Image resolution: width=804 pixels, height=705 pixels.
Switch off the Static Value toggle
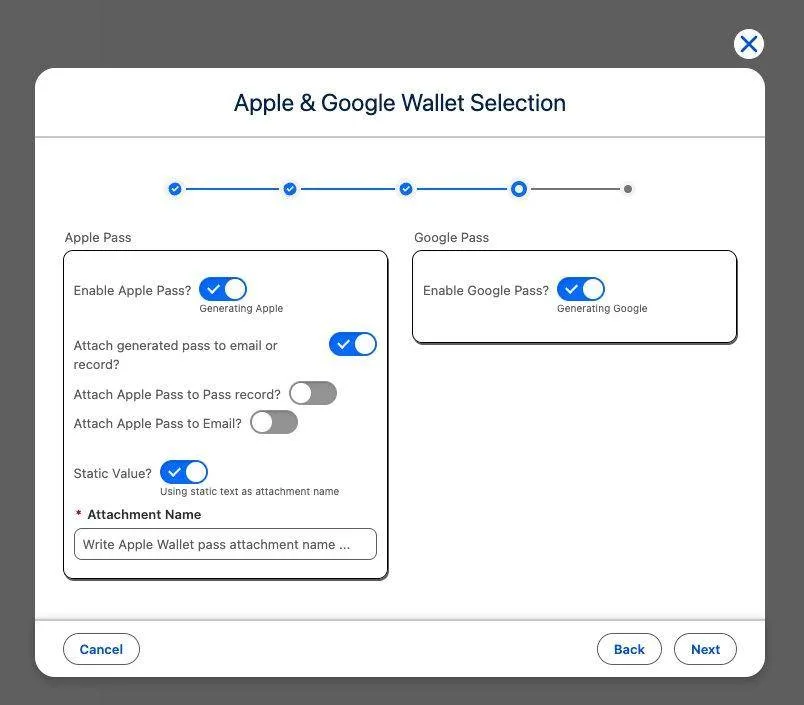tap(184, 472)
